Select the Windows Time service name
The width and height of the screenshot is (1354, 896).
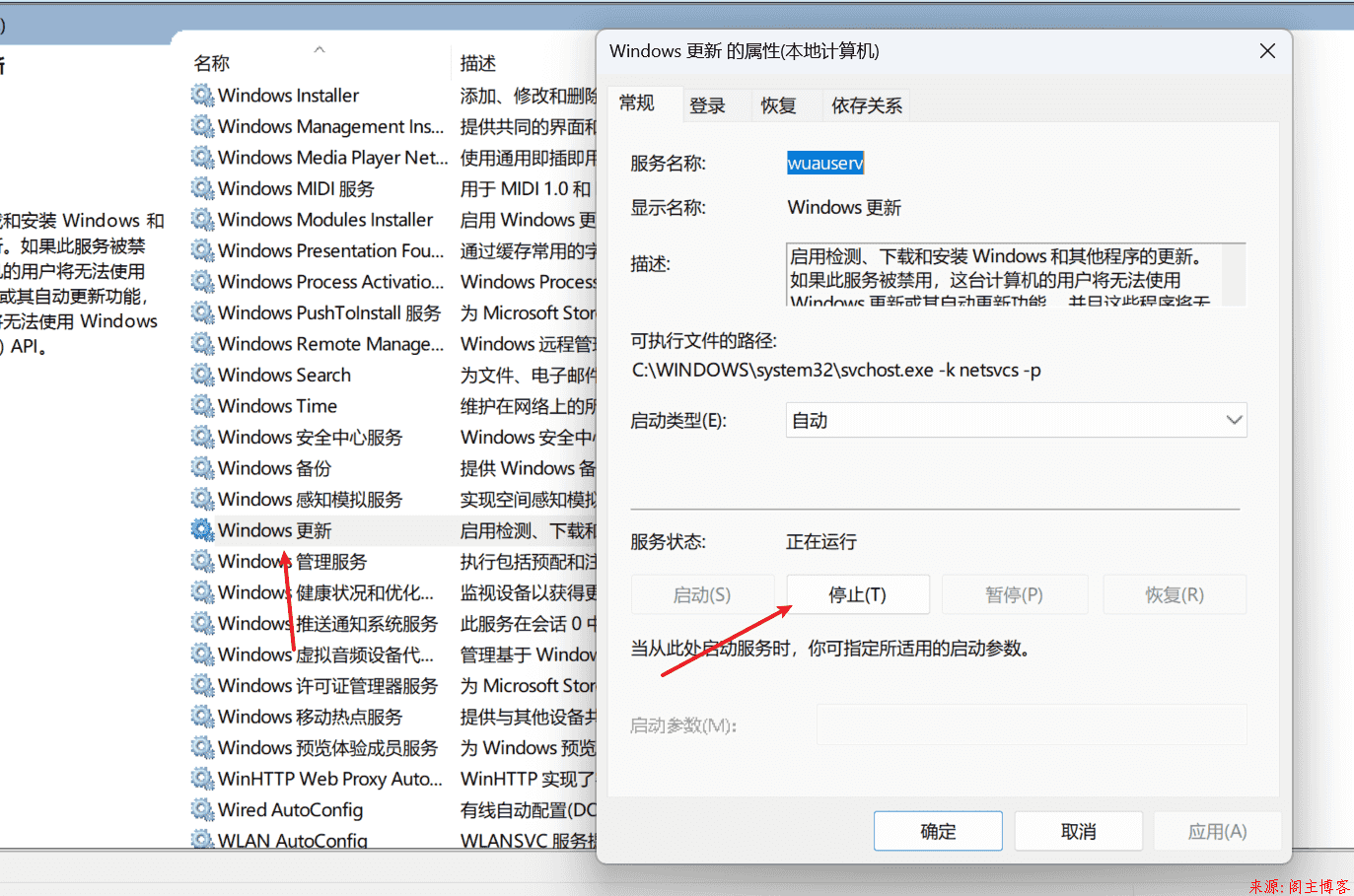coord(277,406)
